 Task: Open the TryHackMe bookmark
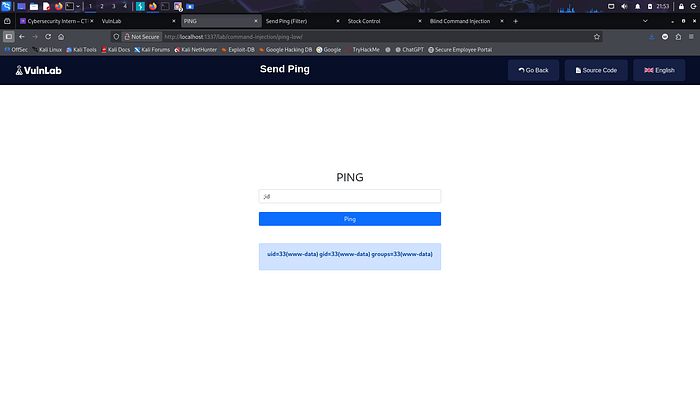pyautogui.click(x=362, y=50)
